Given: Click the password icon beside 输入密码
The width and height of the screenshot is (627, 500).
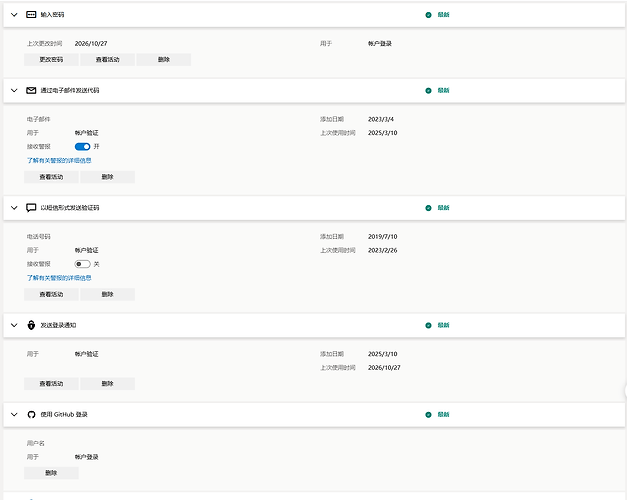Looking at the screenshot, I should 31,15.
